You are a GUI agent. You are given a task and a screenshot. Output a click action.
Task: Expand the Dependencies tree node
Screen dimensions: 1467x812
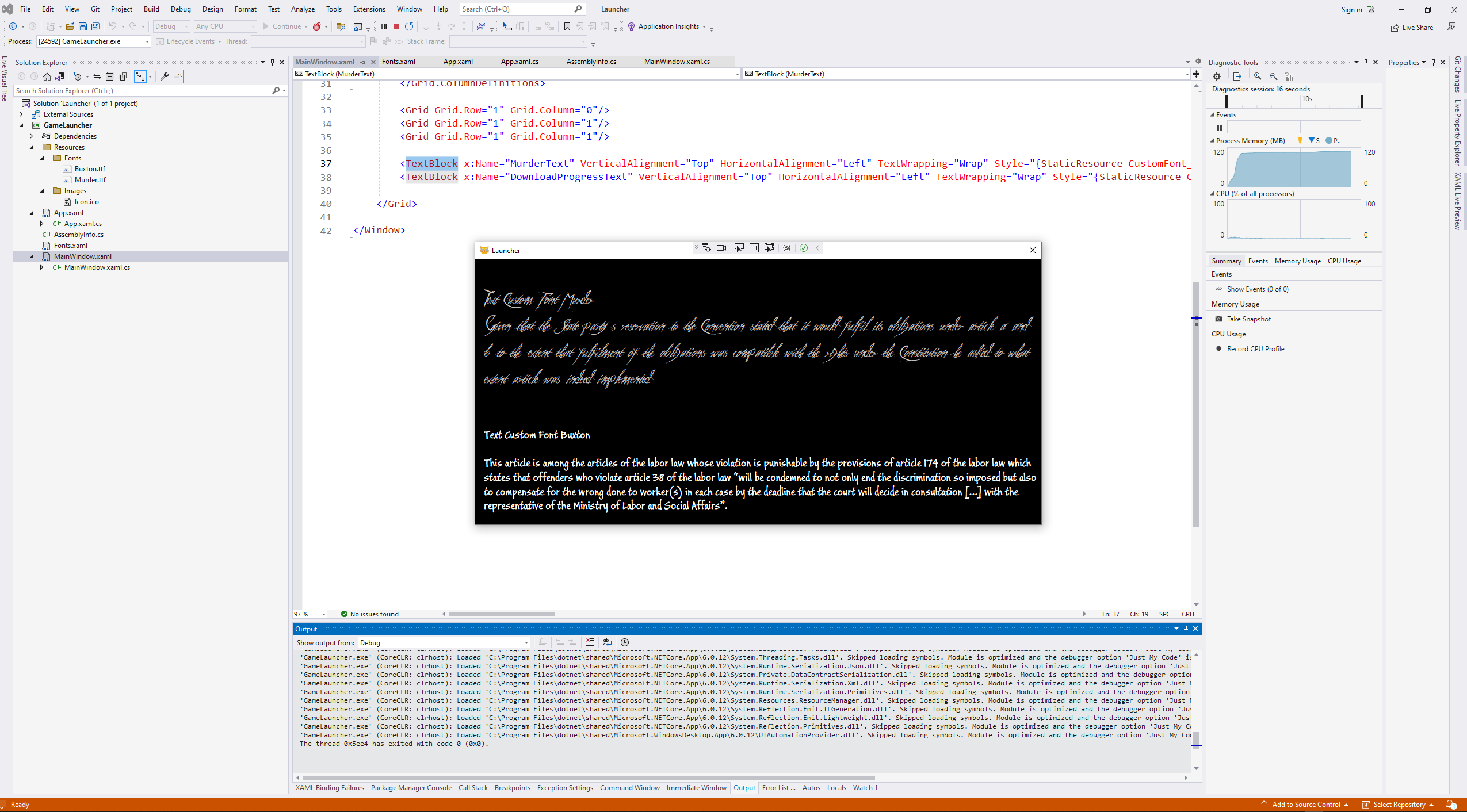pyautogui.click(x=32, y=136)
